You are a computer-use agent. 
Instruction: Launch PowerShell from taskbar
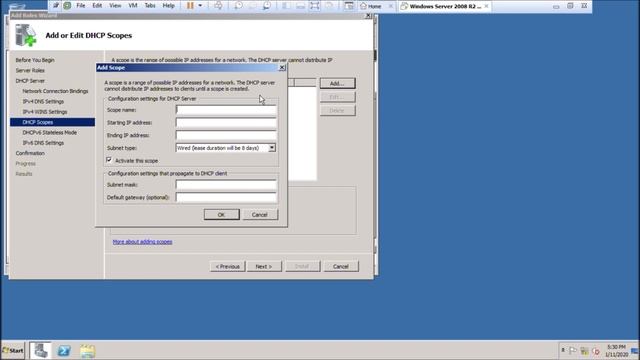[64, 351]
